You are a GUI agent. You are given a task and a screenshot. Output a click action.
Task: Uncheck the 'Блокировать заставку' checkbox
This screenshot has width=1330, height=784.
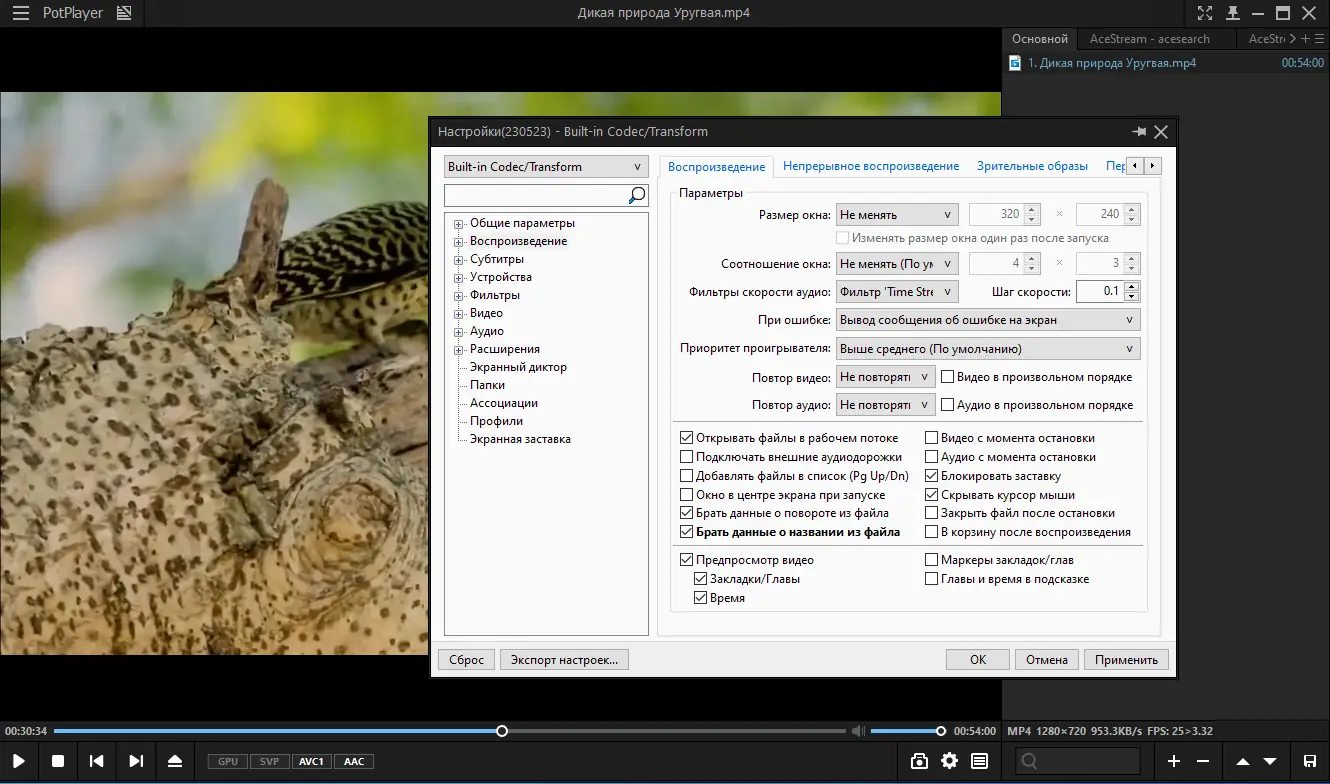932,476
